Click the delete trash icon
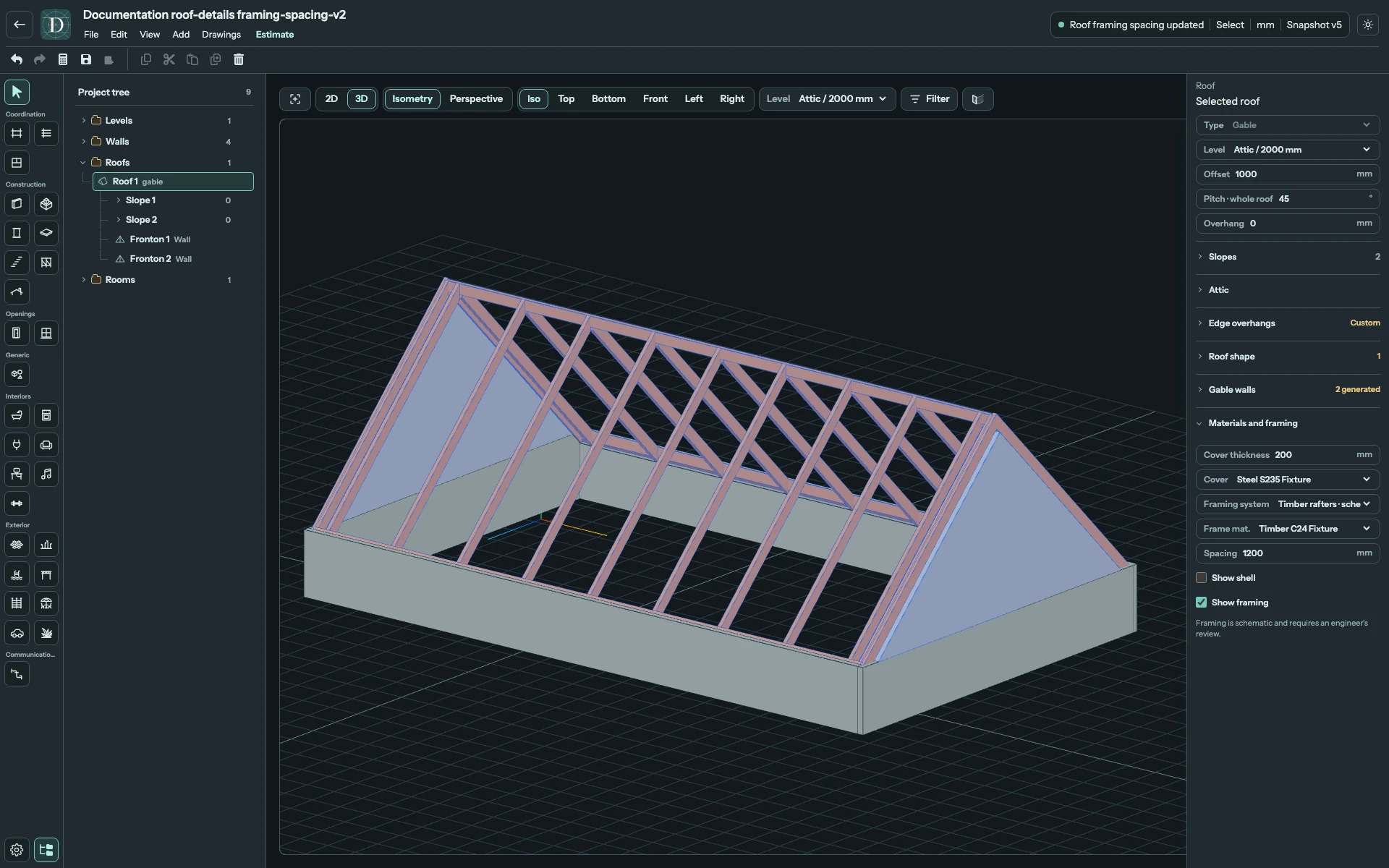1389x868 pixels. point(239,59)
